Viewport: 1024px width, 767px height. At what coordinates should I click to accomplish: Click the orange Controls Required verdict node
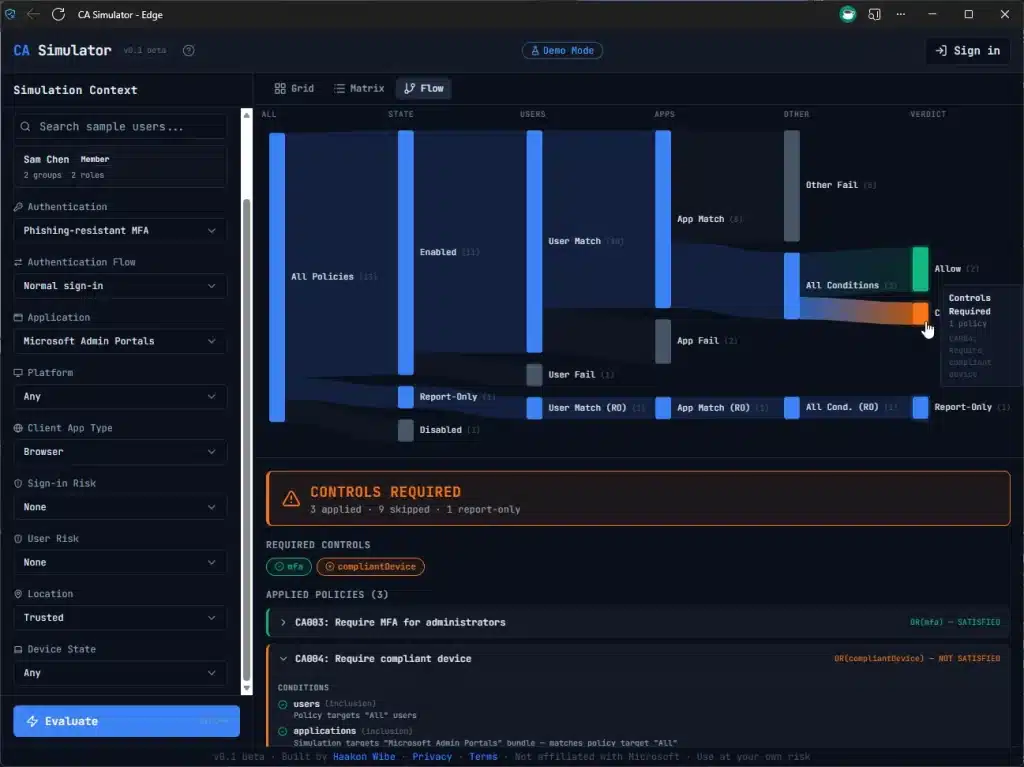click(920, 313)
